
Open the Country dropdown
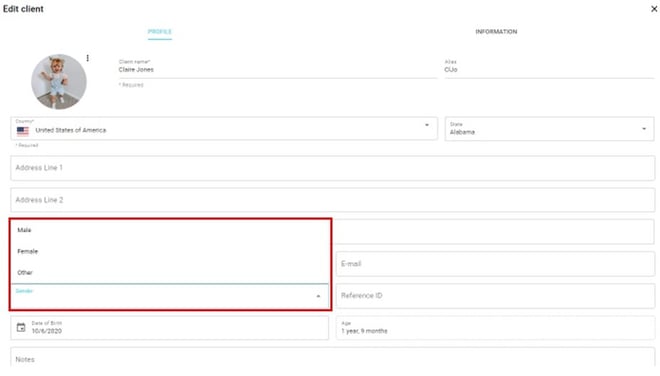coord(224,129)
